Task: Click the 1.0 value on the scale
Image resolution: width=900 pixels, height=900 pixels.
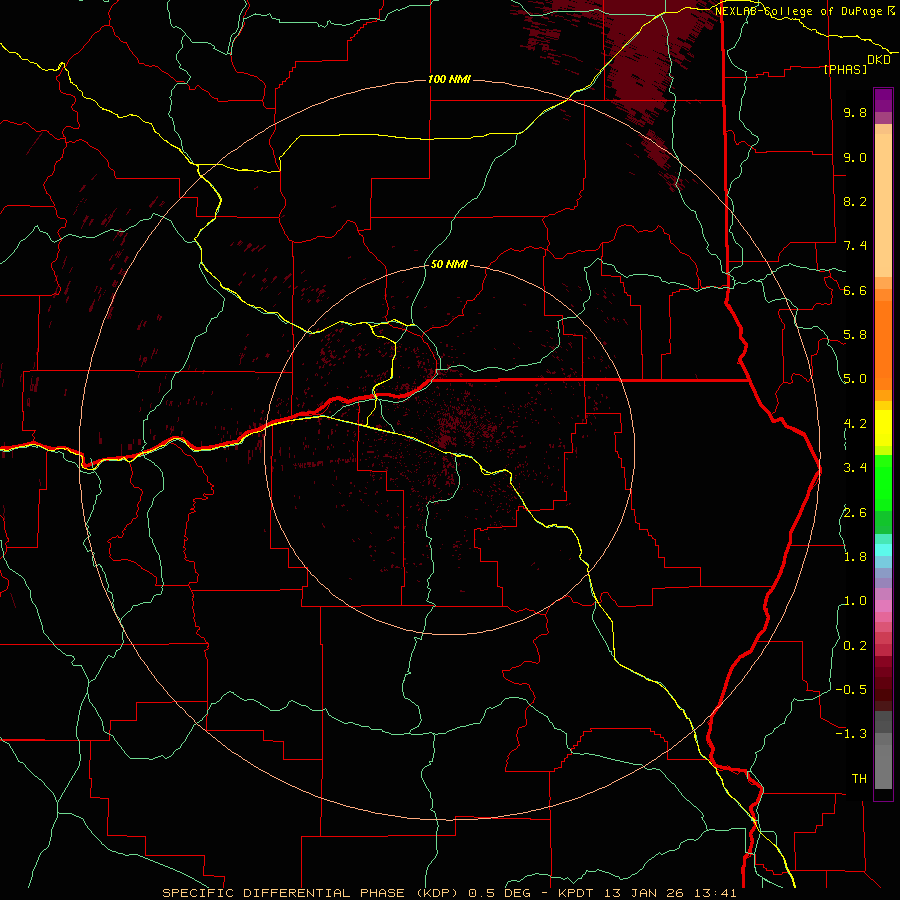Action: 855,601
